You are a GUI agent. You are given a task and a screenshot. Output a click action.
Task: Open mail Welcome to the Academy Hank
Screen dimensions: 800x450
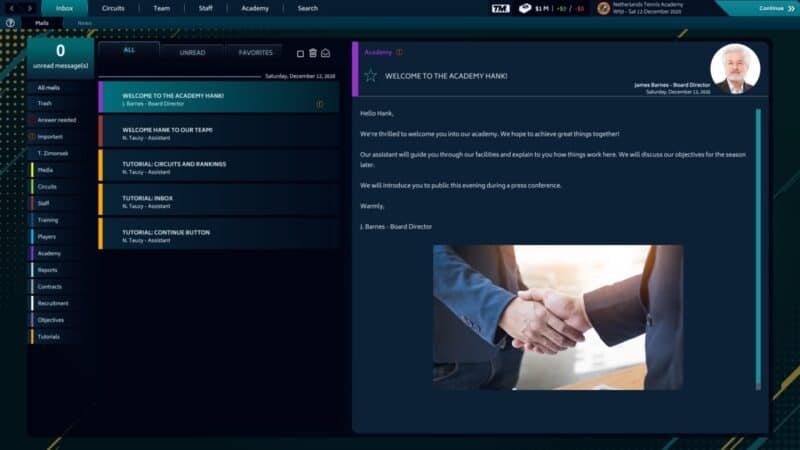pyautogui.click(x=219, y=97)
